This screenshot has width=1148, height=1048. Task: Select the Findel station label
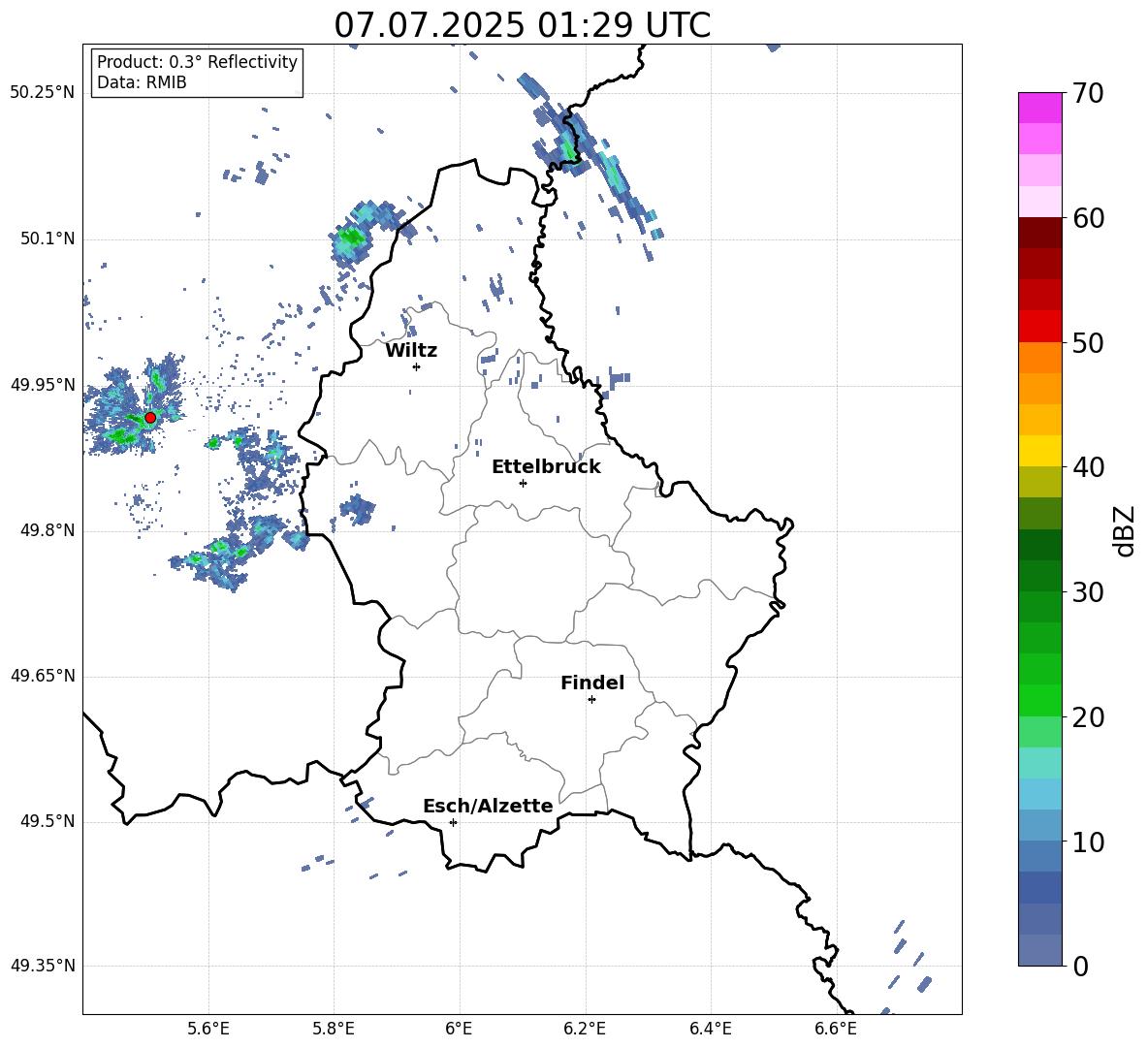pos(592,683)
